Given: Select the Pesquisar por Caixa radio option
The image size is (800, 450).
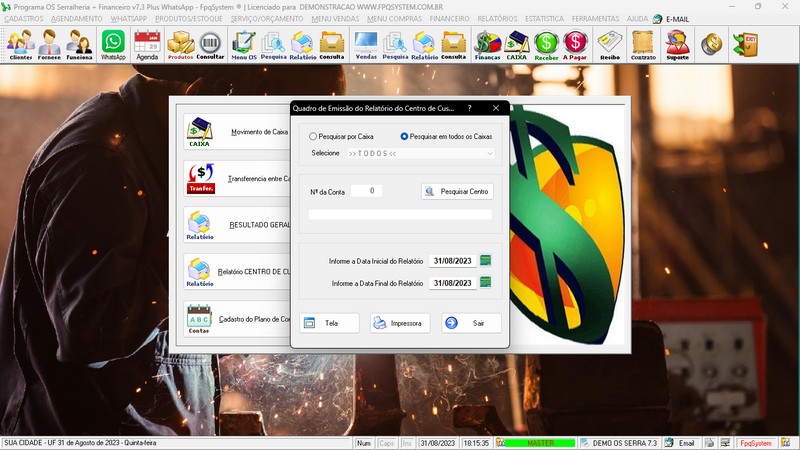Looking at the screenshot, I should [x=314, y=136].
